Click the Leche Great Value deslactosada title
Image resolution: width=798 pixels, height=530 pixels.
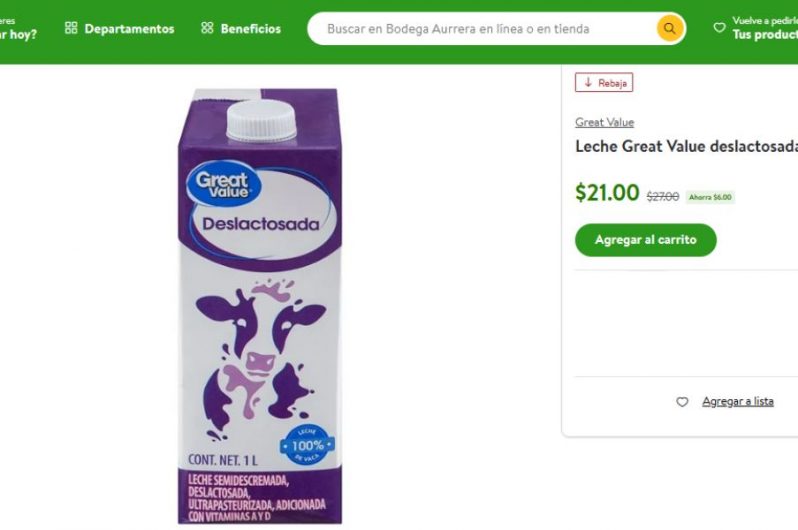[x=686, y=147]
